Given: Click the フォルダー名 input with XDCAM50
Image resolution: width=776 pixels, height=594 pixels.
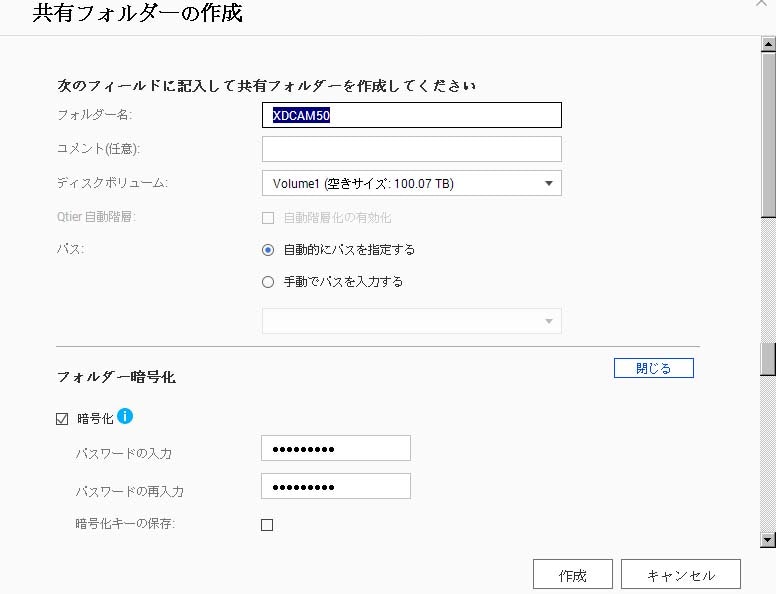Looking at the screenshot, I should (412, 115).
